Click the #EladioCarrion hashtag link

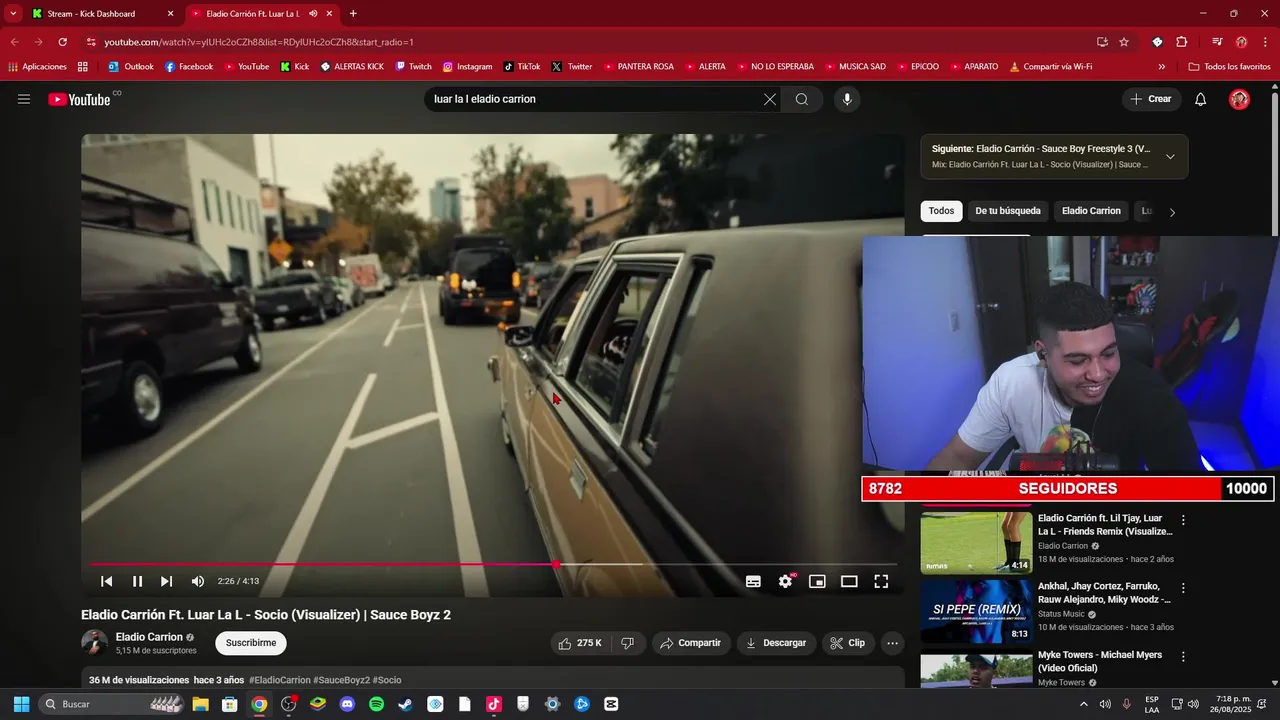(x=279, y=680)
